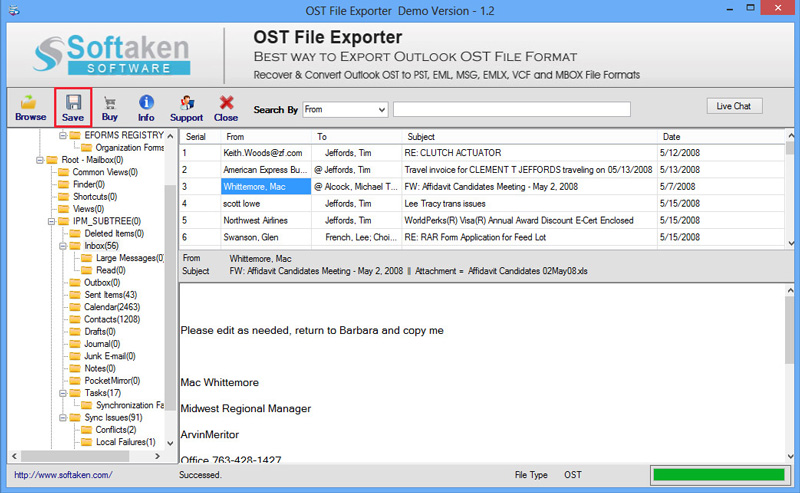Click message preview scroll down arrow

[790, 456]
